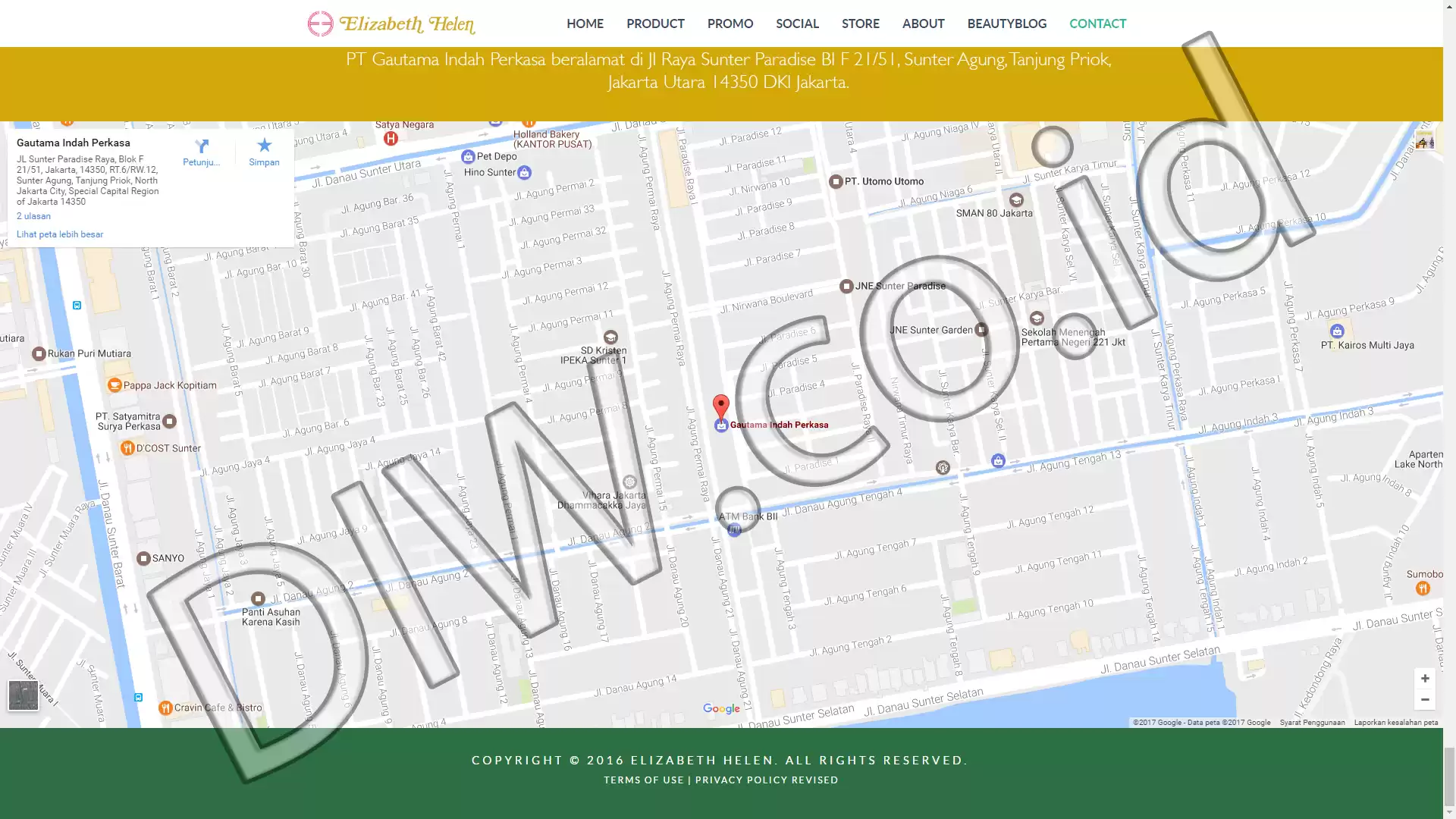This screenshot has width=1456, height=819.
Task: Zoom out the map with minus button
Action: pos(1425,700)
